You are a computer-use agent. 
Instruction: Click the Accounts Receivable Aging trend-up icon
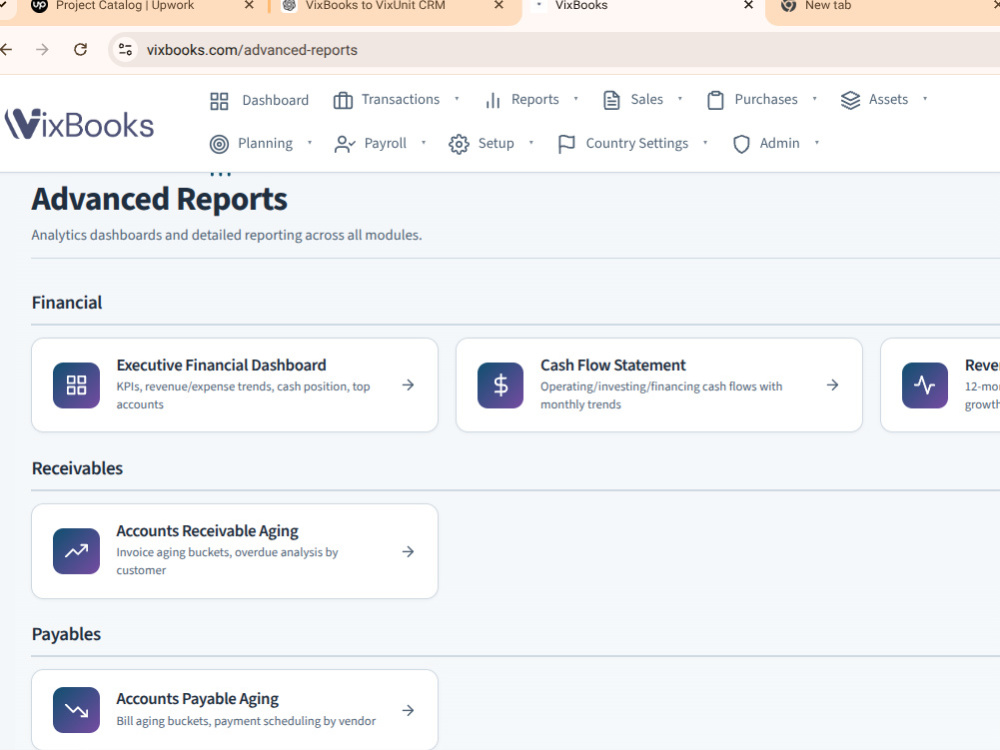pos(77,551)
